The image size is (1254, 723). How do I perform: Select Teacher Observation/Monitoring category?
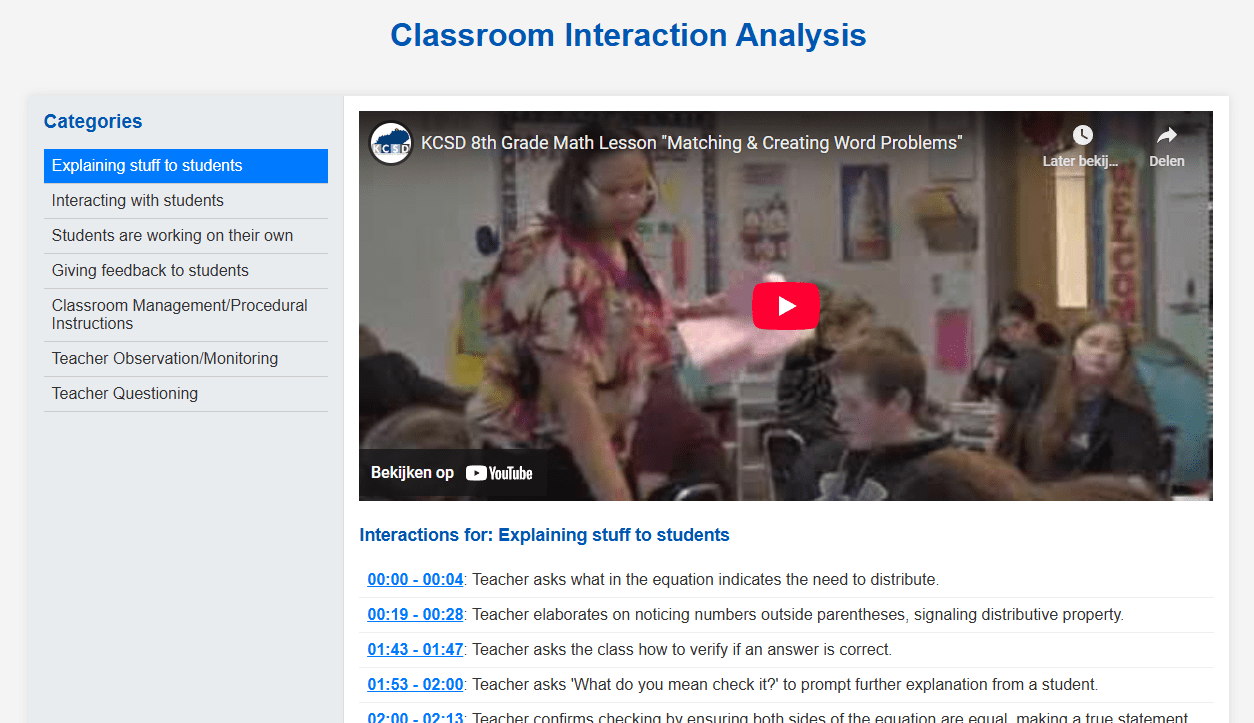coord(186,359)
